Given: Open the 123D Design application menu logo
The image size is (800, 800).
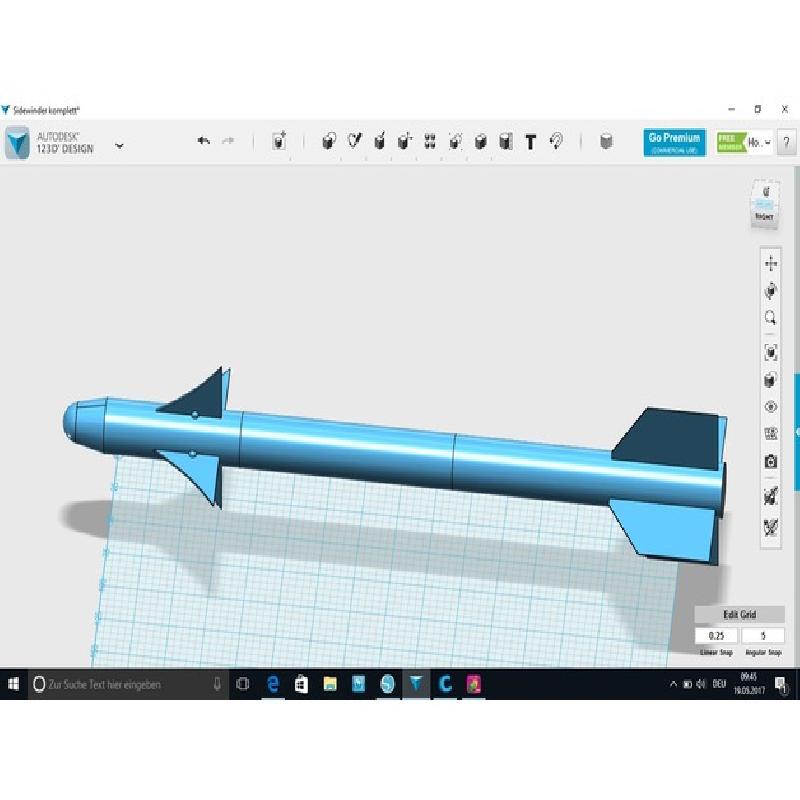Looking at the screenshot, I should click(x=17, y=143).
